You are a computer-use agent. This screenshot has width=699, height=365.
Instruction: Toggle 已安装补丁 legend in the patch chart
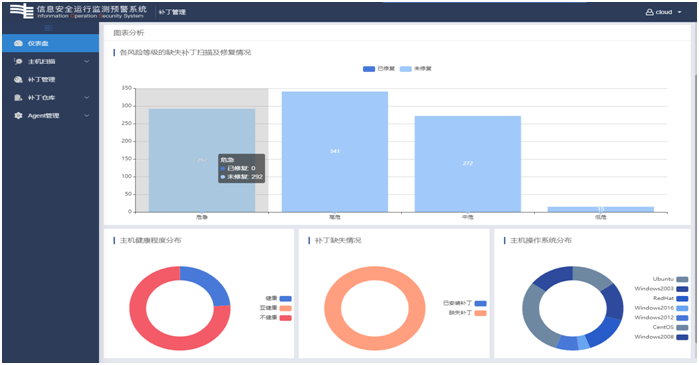[x=465, y=303]
